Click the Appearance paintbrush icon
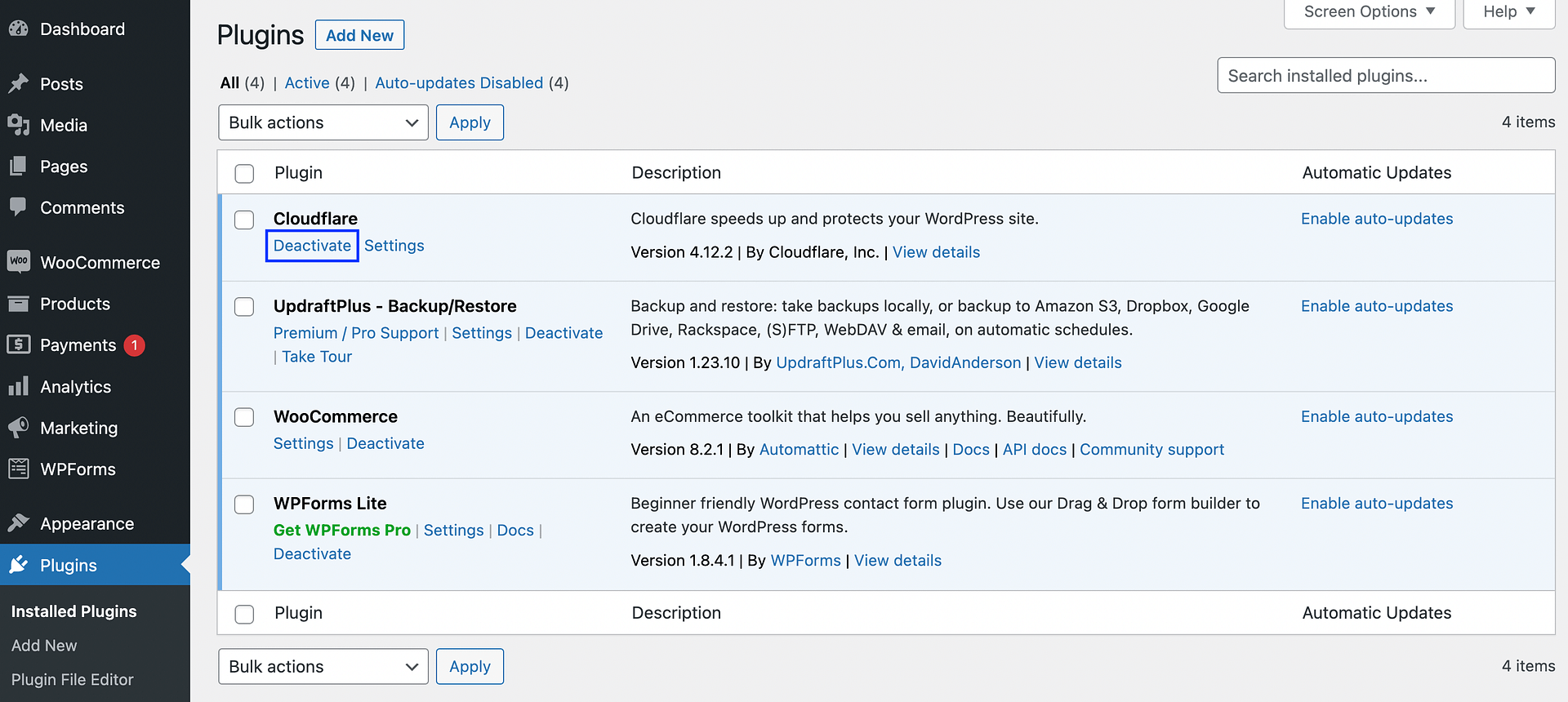 click(x=18, y=523)
